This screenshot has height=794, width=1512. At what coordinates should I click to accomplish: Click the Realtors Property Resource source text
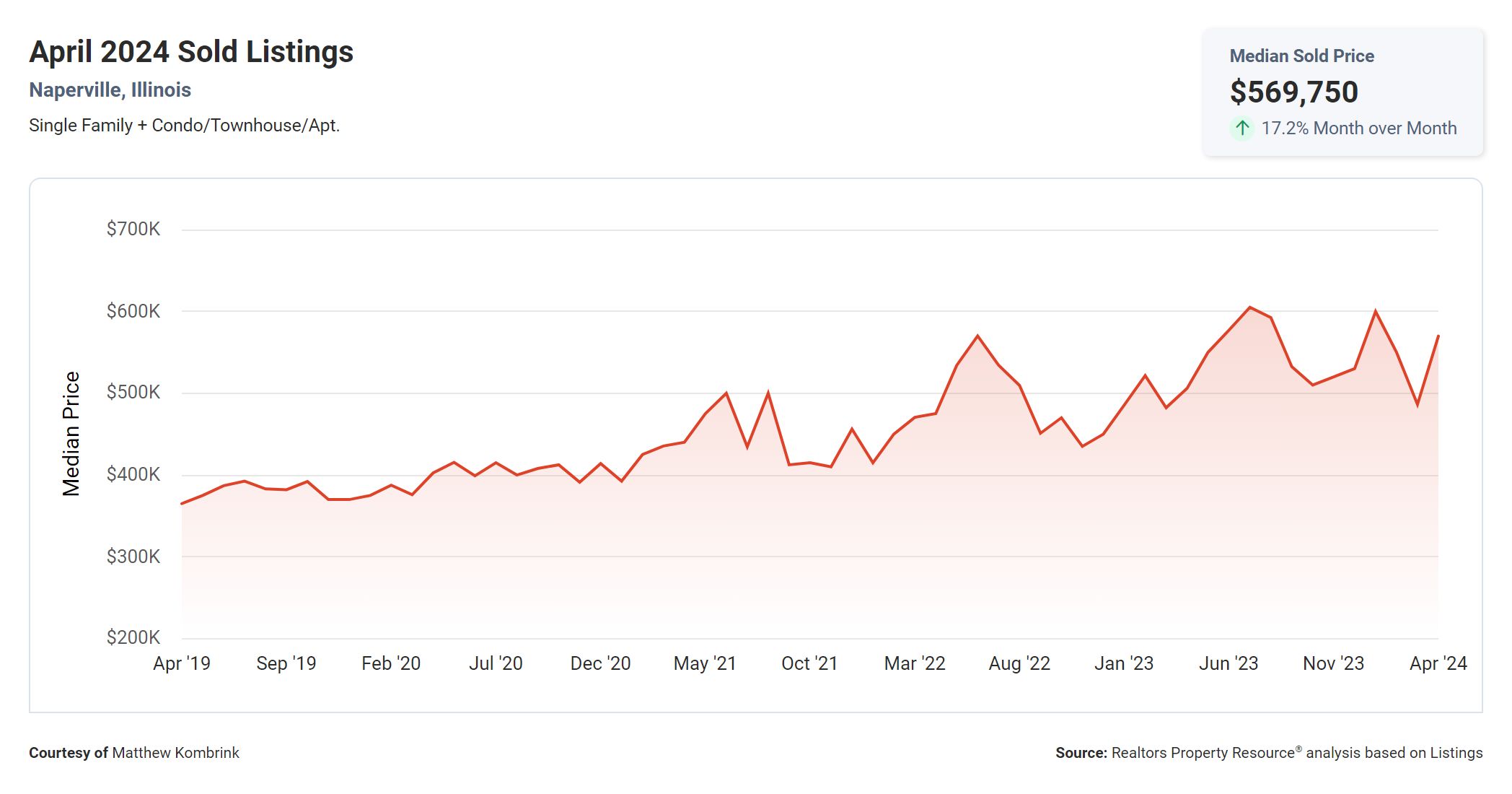point(1203,753)
